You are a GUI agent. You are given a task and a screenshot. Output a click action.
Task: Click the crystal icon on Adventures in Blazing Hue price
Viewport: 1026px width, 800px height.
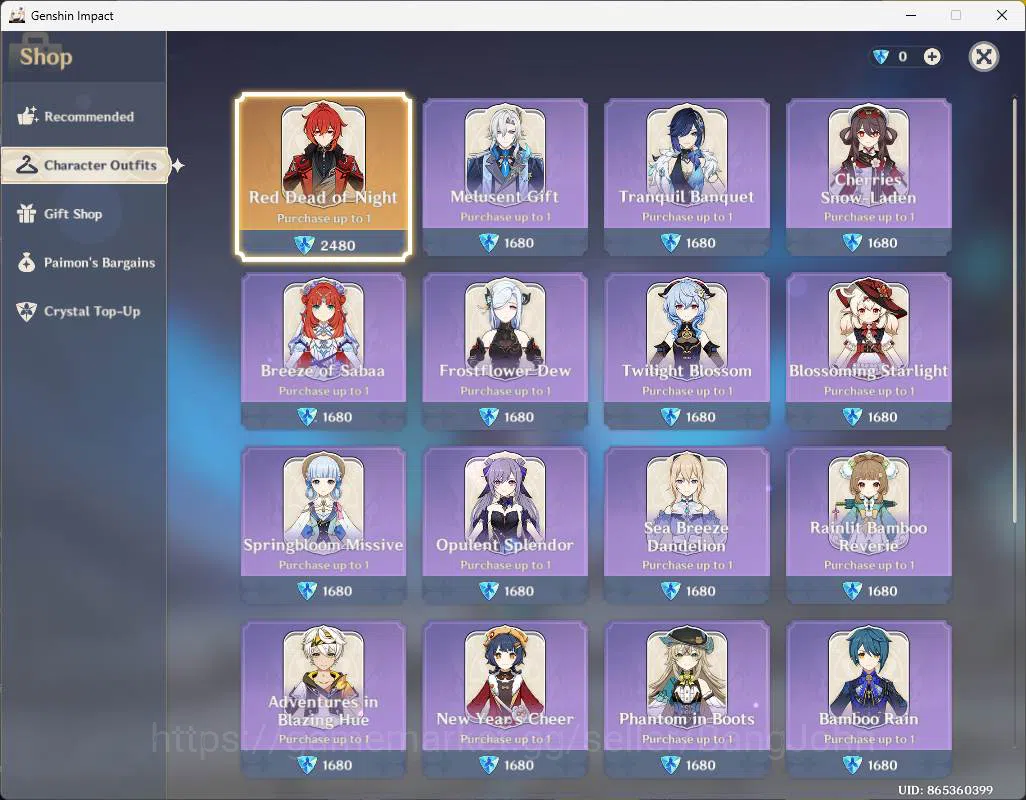(x=307, y=765)
